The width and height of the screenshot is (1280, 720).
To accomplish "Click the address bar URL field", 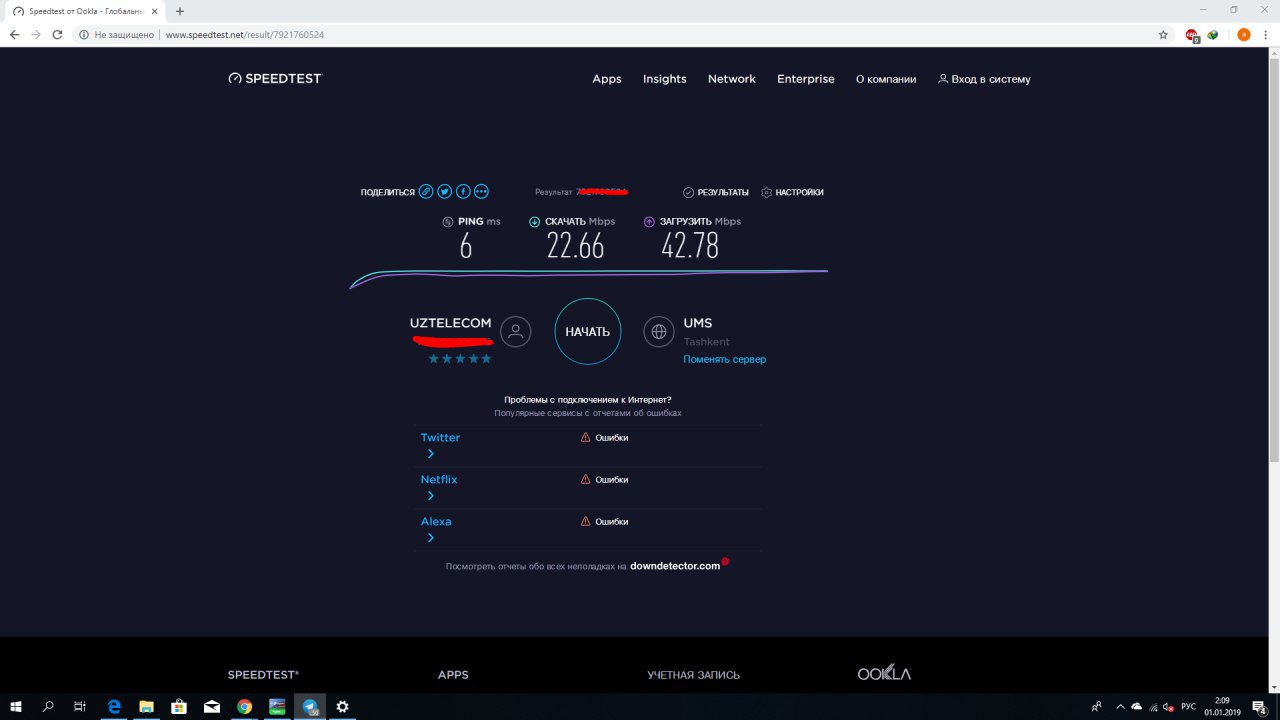I will tap(620, 34).
